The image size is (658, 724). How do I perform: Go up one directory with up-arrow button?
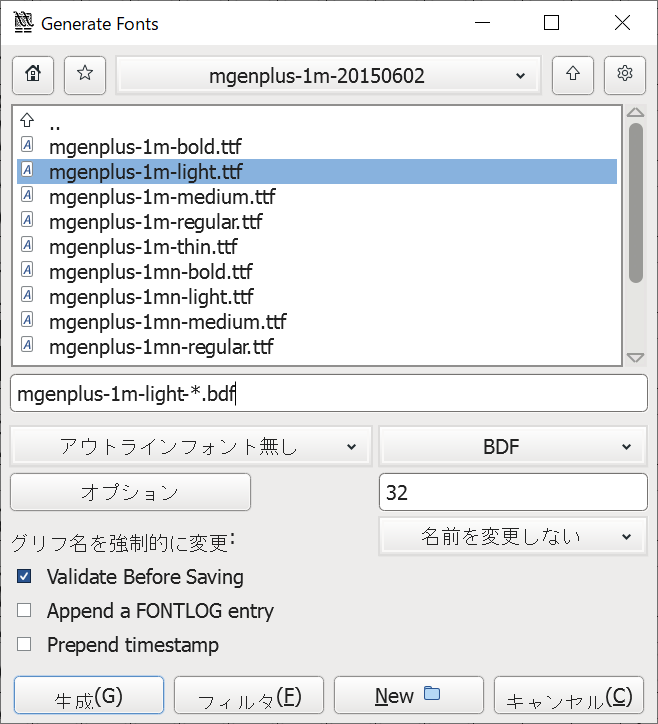[x=573, y=75]
